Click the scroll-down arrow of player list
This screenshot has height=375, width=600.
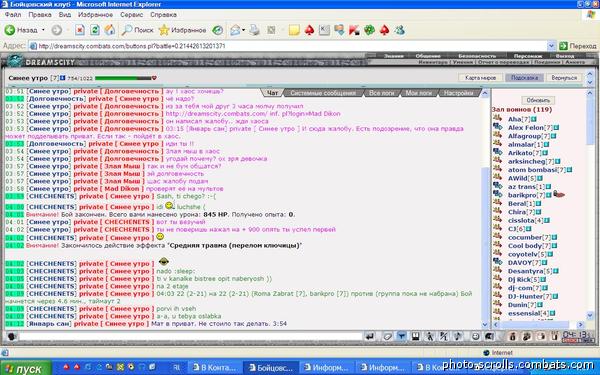pos(590,315)
